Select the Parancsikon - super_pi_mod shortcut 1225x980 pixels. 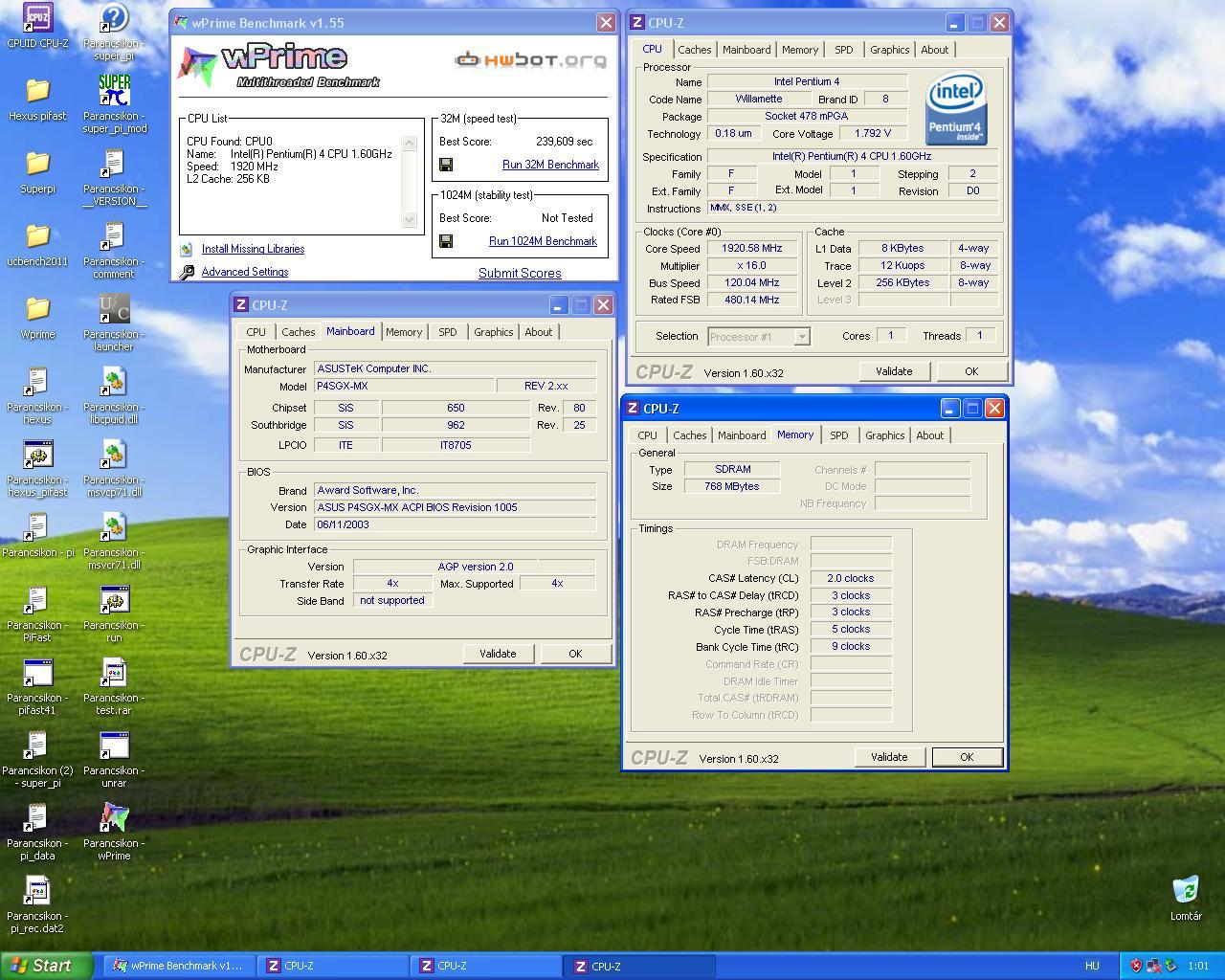[114, 103]
